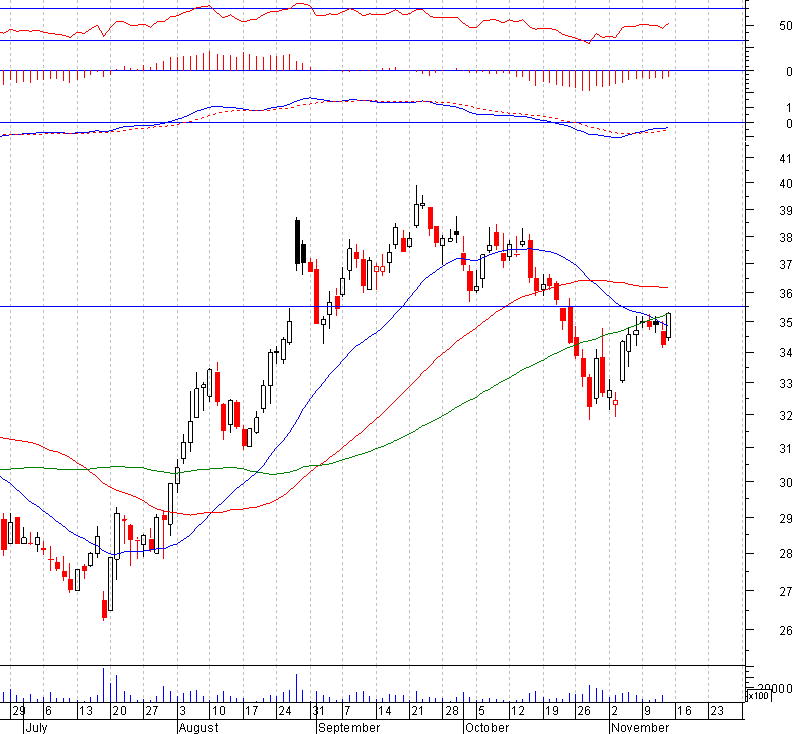Screen dimensions: 796x734
Task: Click date label 12 on time axis
Action: pos(517,711)
